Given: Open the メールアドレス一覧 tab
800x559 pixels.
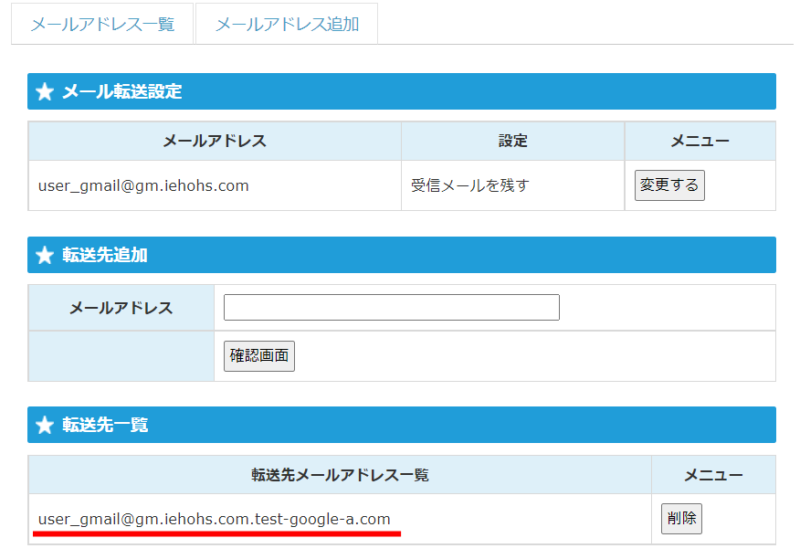Looking at the screenshot, I should pos(103,24).
